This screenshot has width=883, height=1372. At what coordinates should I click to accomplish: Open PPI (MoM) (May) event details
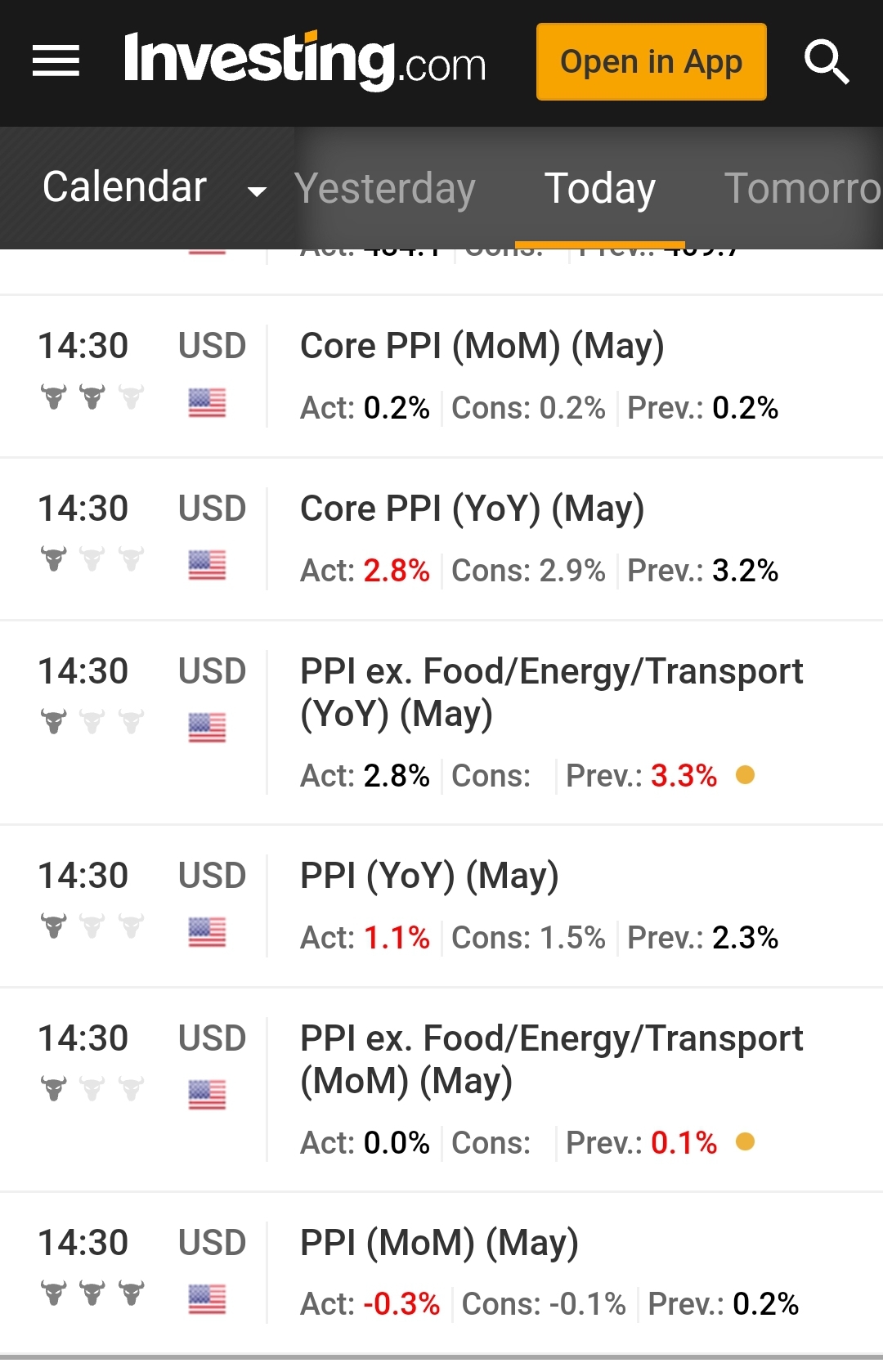(x=440, y=1244)
